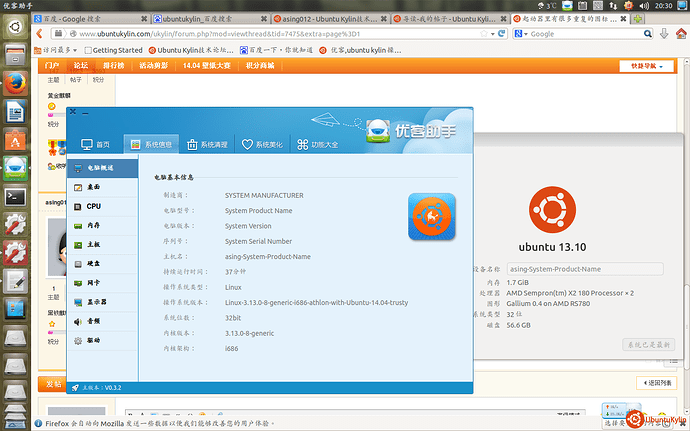Open the 优客,ubuntu kylin bookmark
The width and height of the screenshot is (690, 431).
coord(360,50)
